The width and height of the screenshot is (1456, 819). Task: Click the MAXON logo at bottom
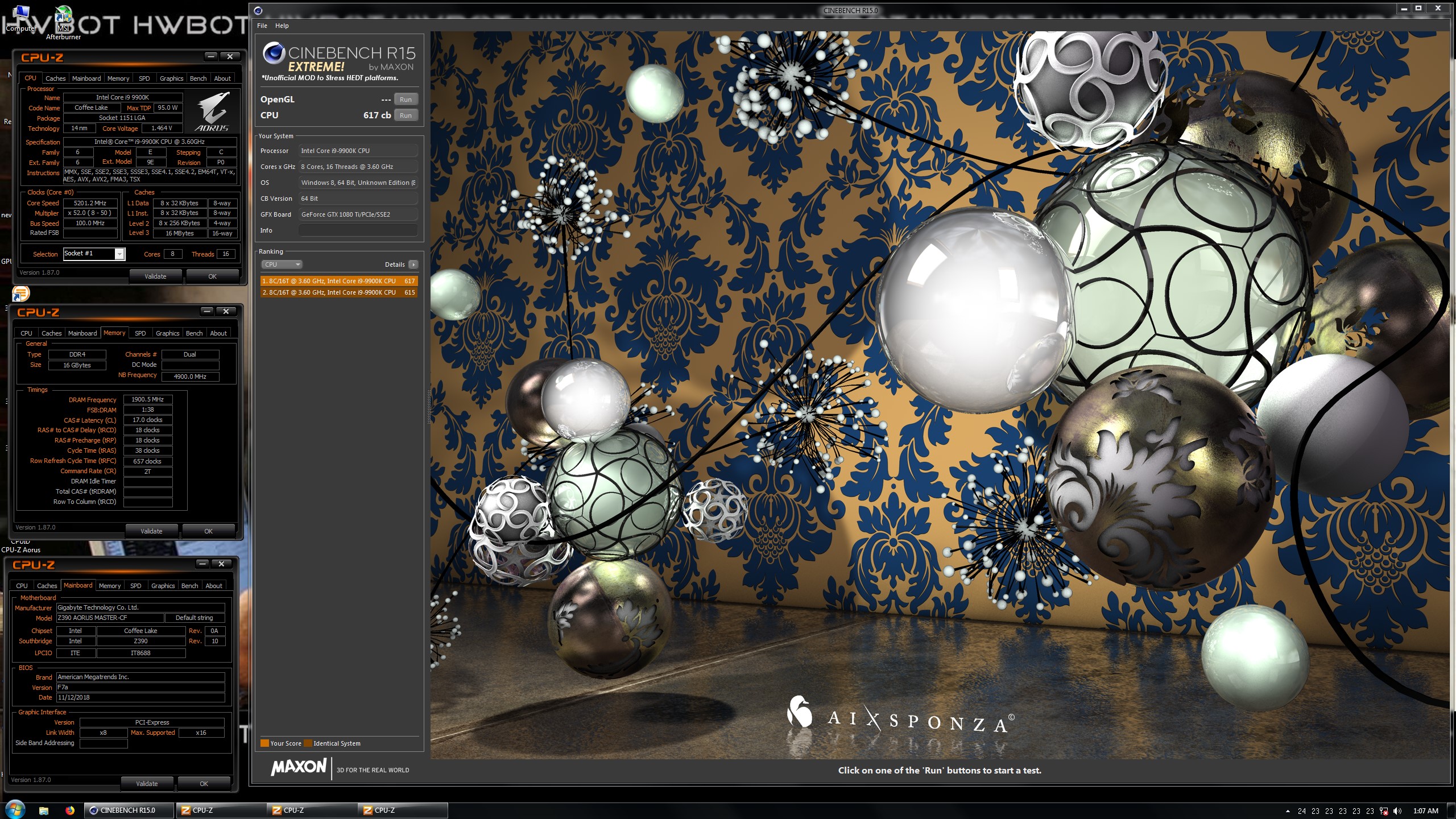click(x=299, y=767)
